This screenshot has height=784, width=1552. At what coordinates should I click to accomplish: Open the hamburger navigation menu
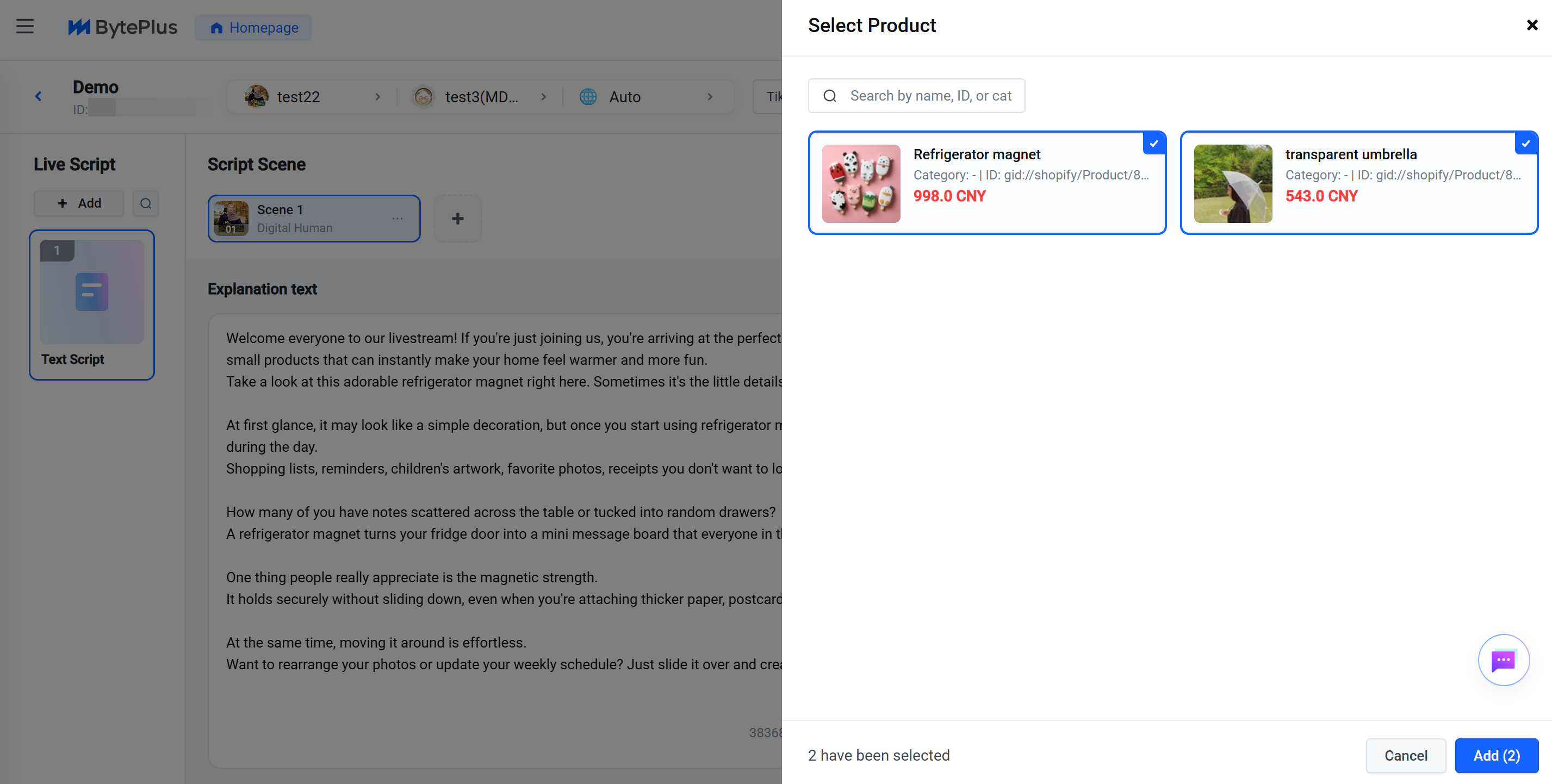[24, 27]
